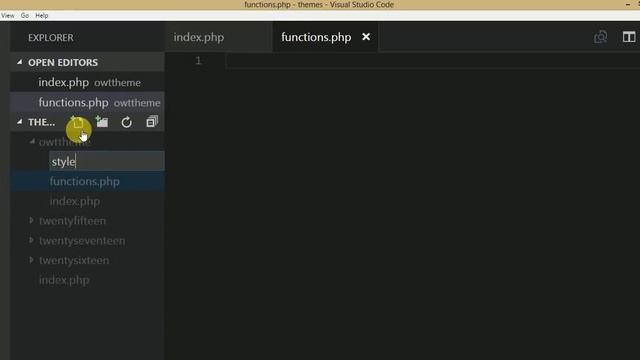640x360 pixels.
Task: Open the changes view icon at top right
Action: (x=600, y=37)
